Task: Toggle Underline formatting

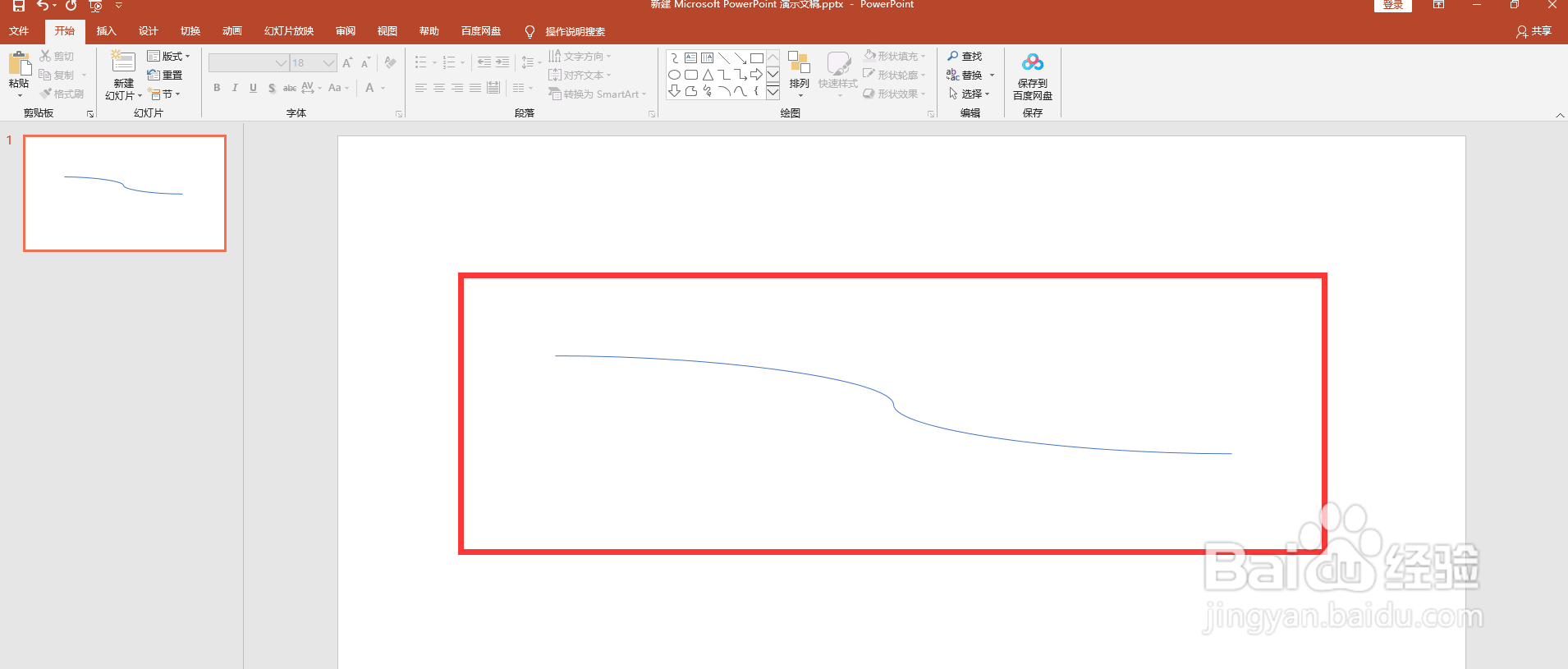Action: [253, 88]
